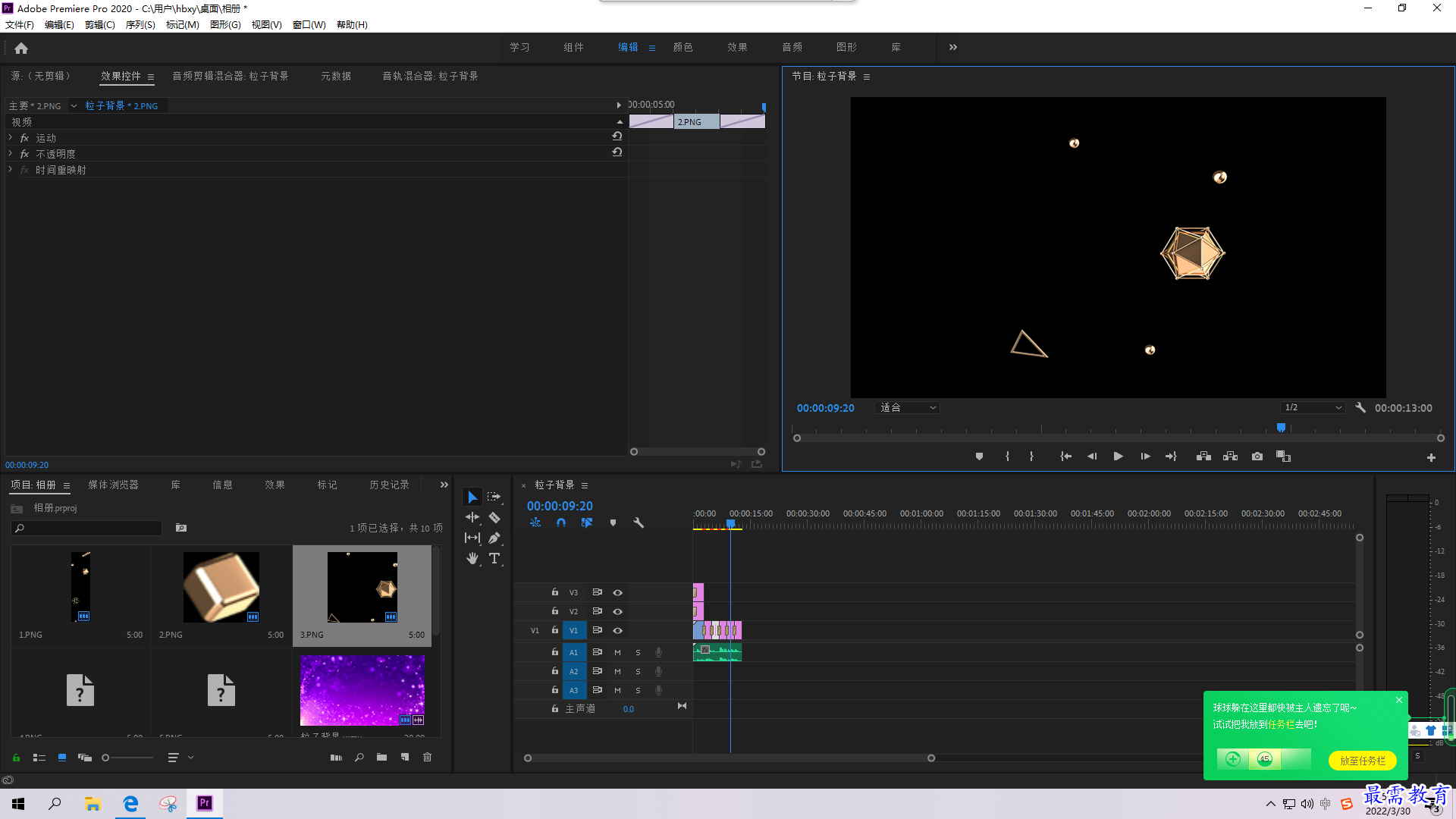Open timeline display settings wrench
Viewport: 1456px width, 819px height.
pyautogui.click(x=639, y=522)
